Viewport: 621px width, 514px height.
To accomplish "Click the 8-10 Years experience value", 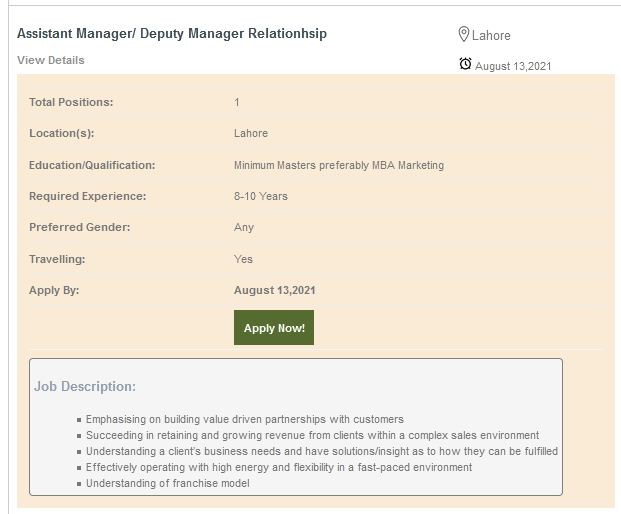I will 261,196.
